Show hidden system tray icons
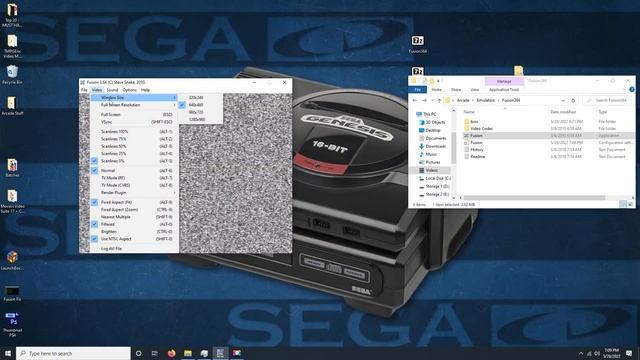The width and height of the screenshot is (640, 360). [581, 353]
